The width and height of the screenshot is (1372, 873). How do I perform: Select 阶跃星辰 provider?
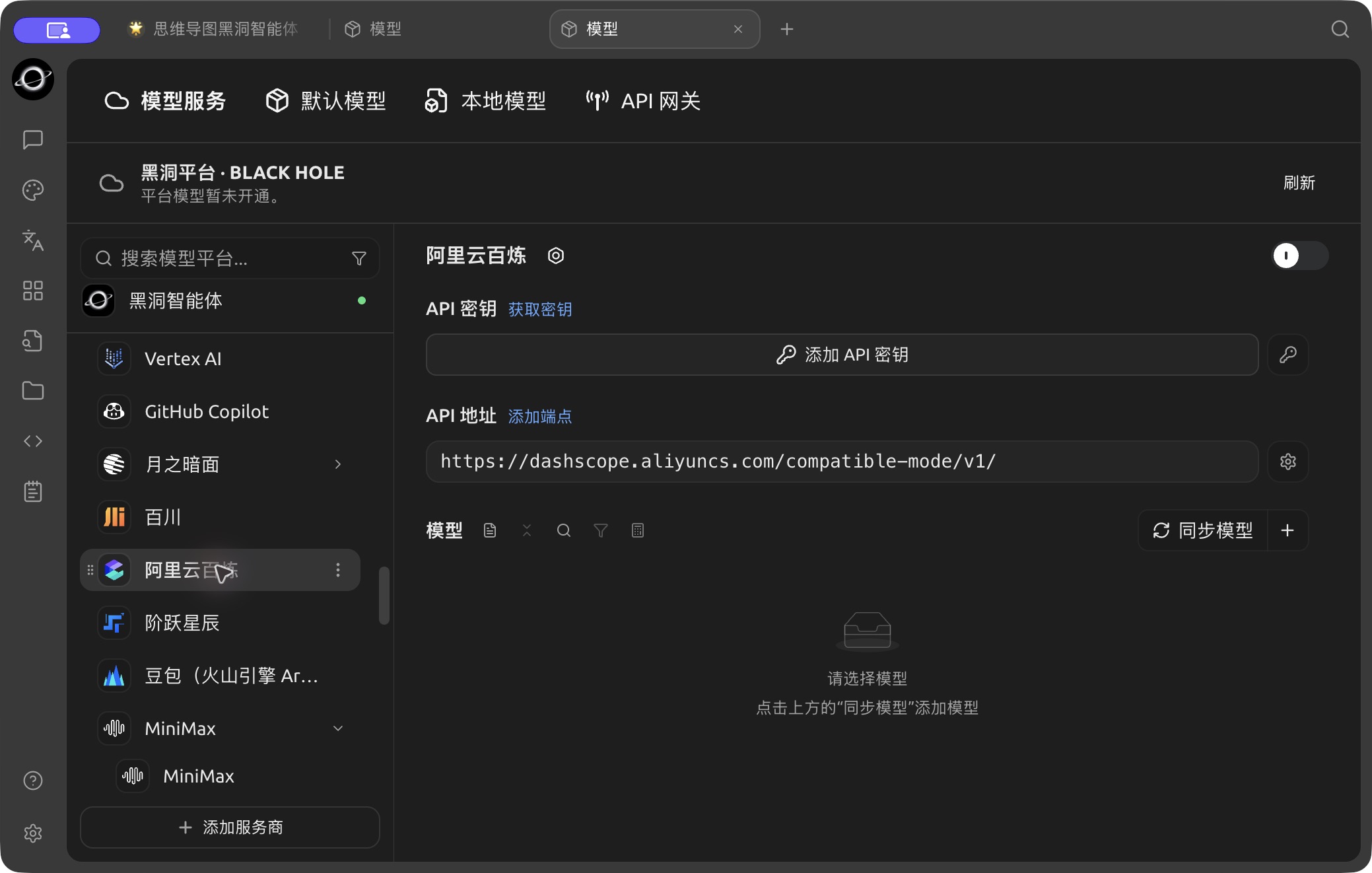point(220,623)
